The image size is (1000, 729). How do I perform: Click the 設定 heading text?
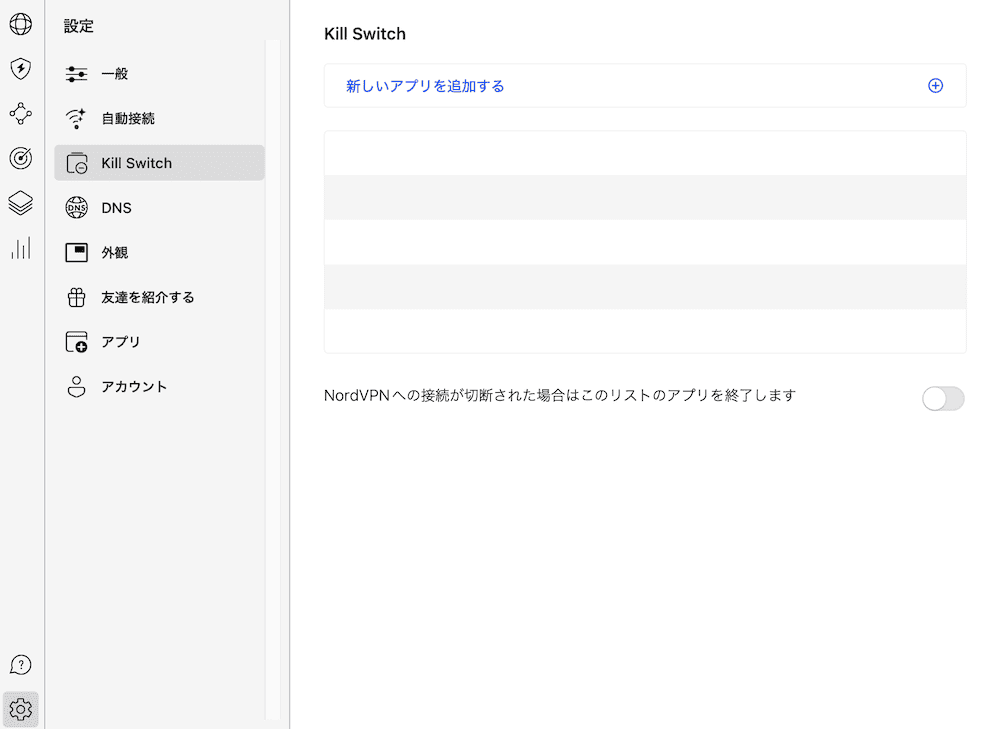coord(78,26)
